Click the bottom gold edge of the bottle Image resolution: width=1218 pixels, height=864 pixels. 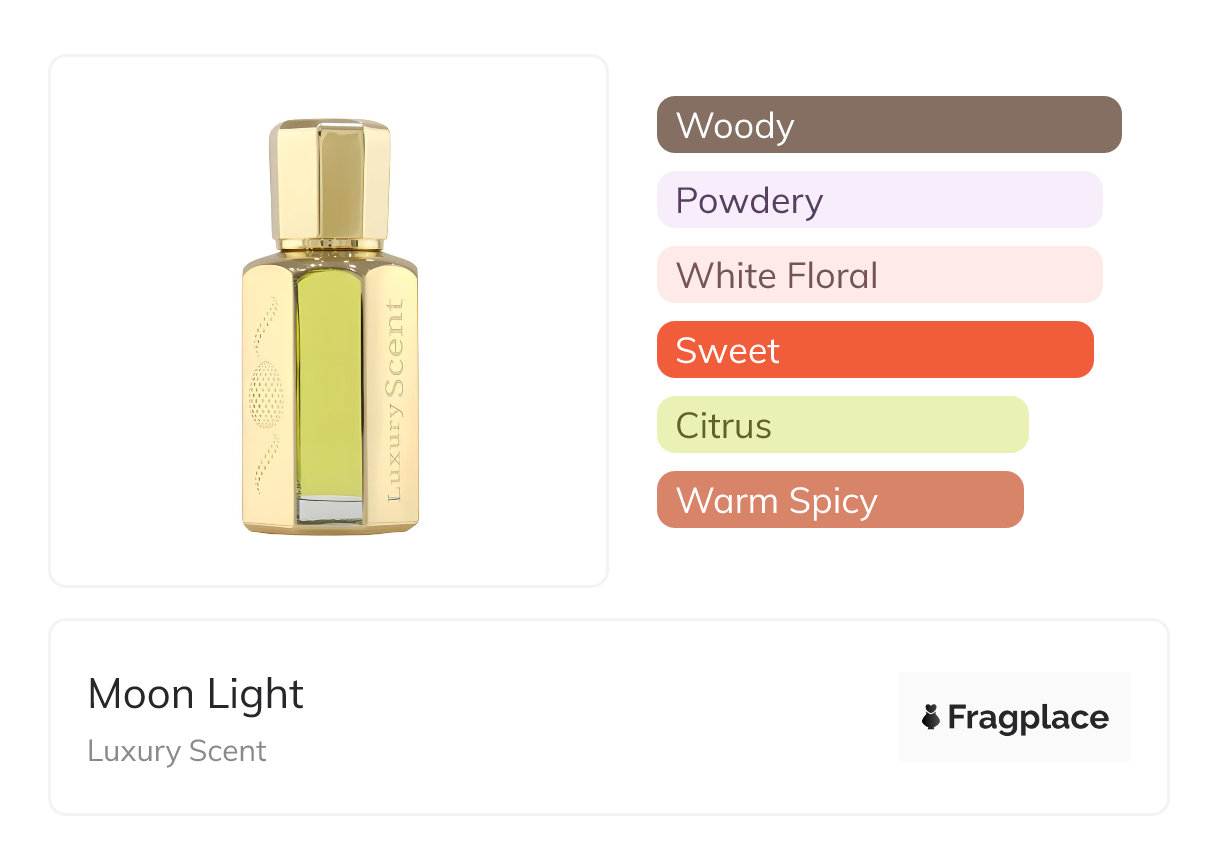[x=329, y=529]
